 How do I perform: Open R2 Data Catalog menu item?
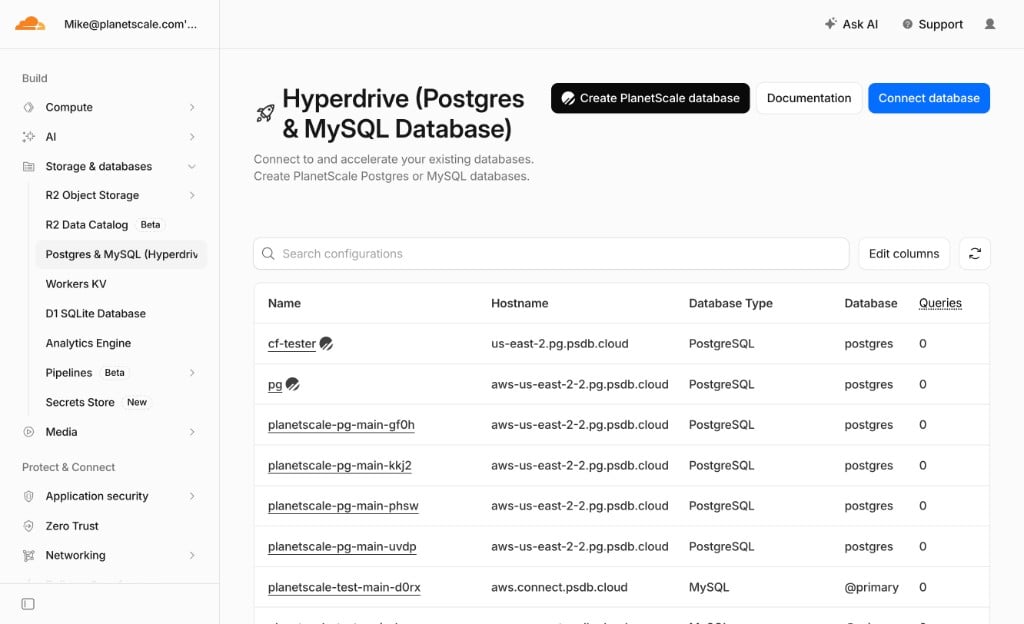pos(87,225)
